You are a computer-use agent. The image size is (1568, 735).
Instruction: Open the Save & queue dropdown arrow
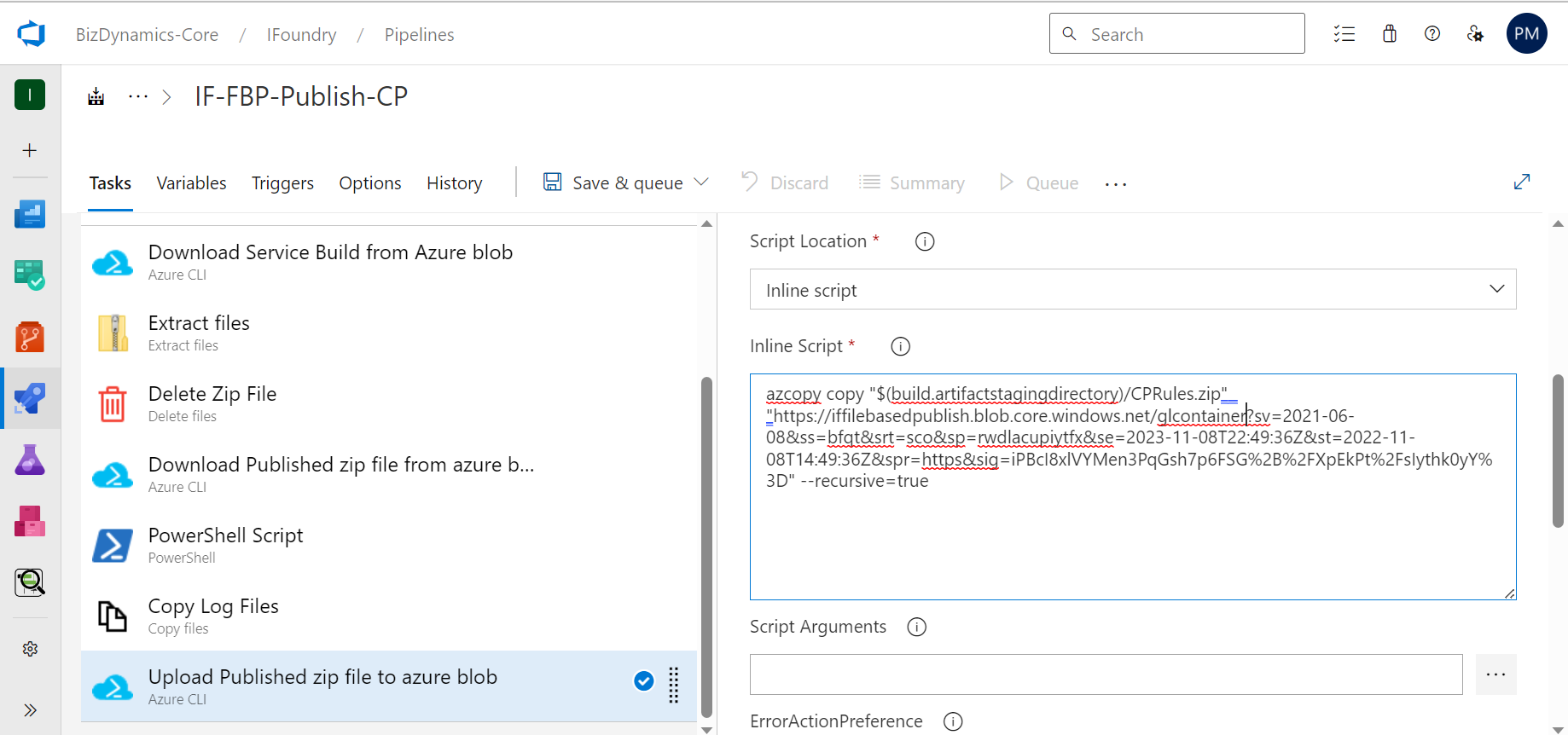(702, 182)
